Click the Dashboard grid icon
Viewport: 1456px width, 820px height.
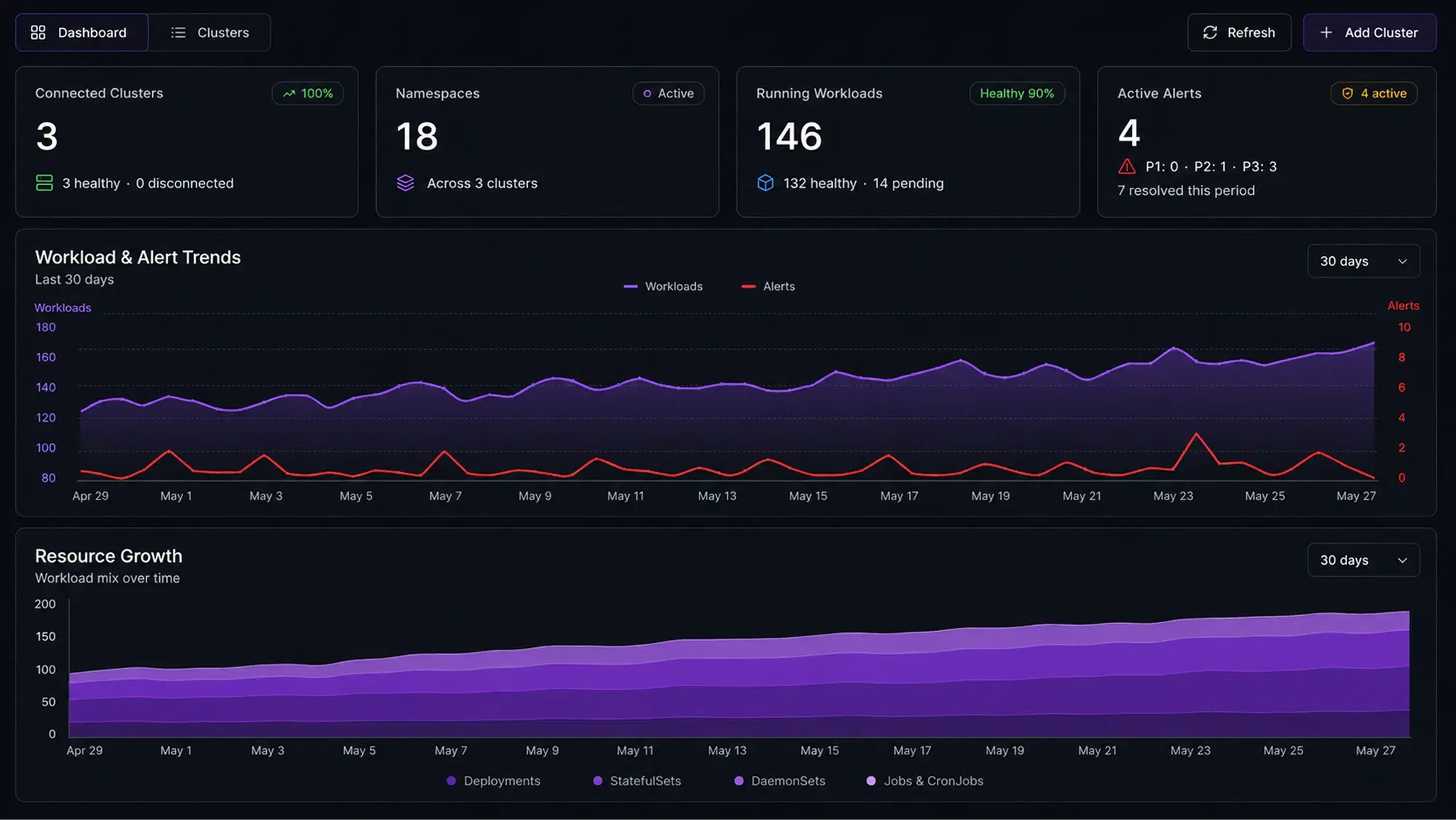tap(38, 33)
